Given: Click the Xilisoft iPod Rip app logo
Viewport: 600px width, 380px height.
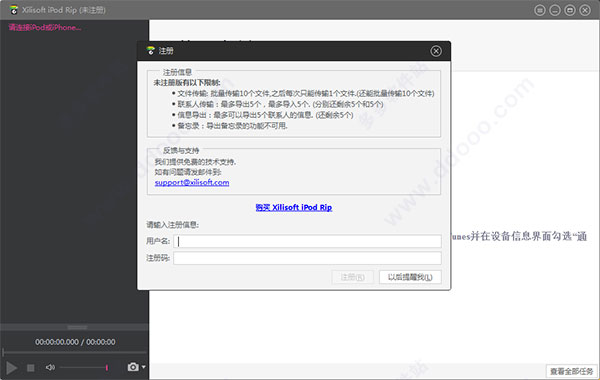Looking at the screenshot, I should [14, 10].
